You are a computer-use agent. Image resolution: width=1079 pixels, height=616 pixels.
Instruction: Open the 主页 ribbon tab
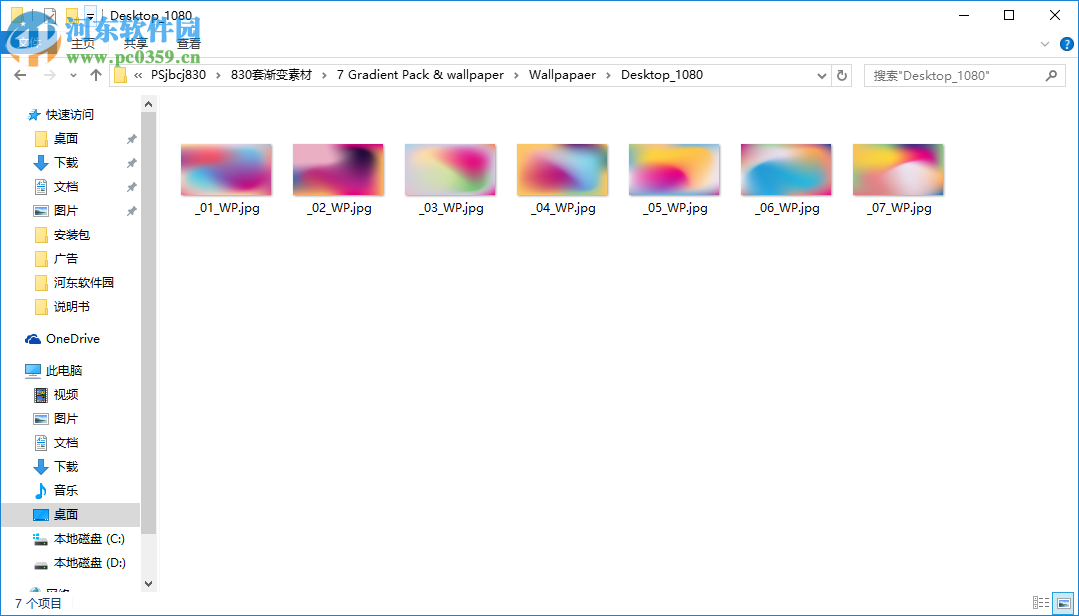[83, 43]
